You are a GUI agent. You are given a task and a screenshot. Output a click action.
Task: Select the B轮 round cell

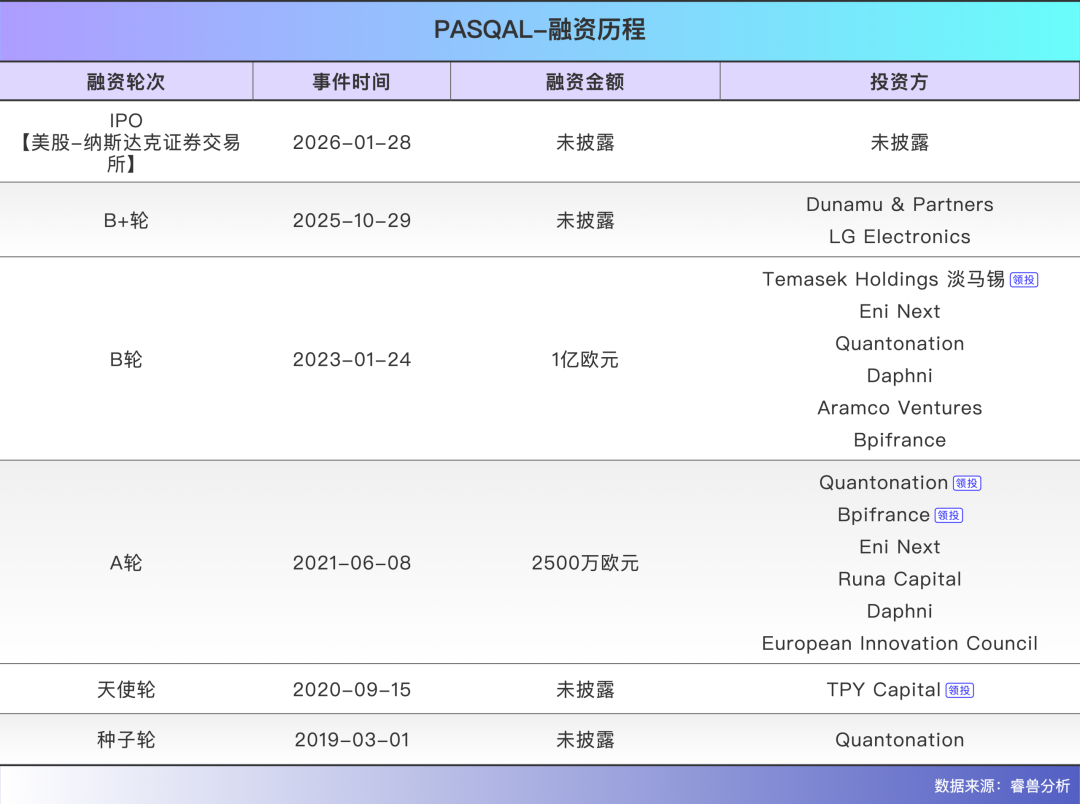click(126, 360)
